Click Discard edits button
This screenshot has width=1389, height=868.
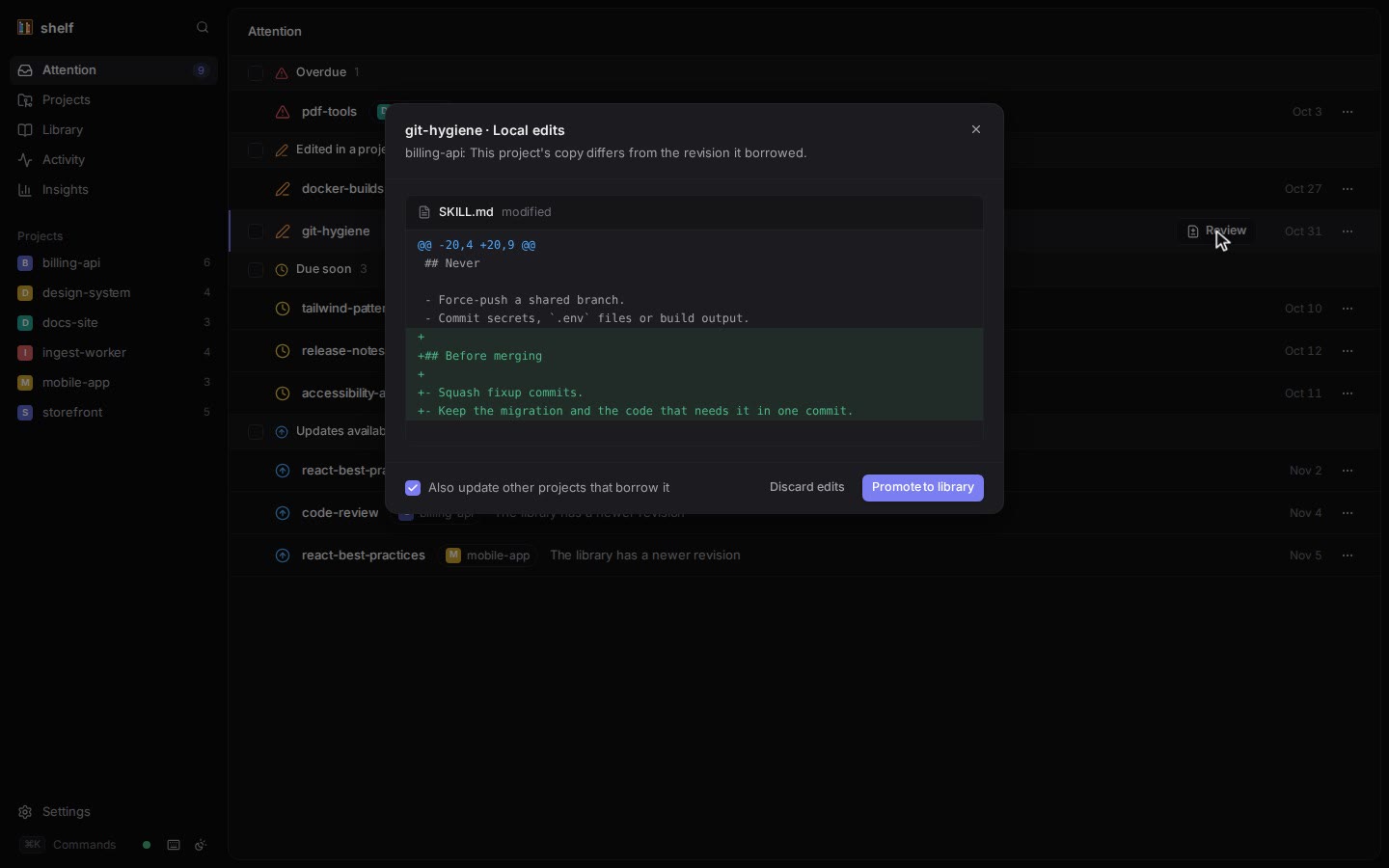click(x=807, y=488)
